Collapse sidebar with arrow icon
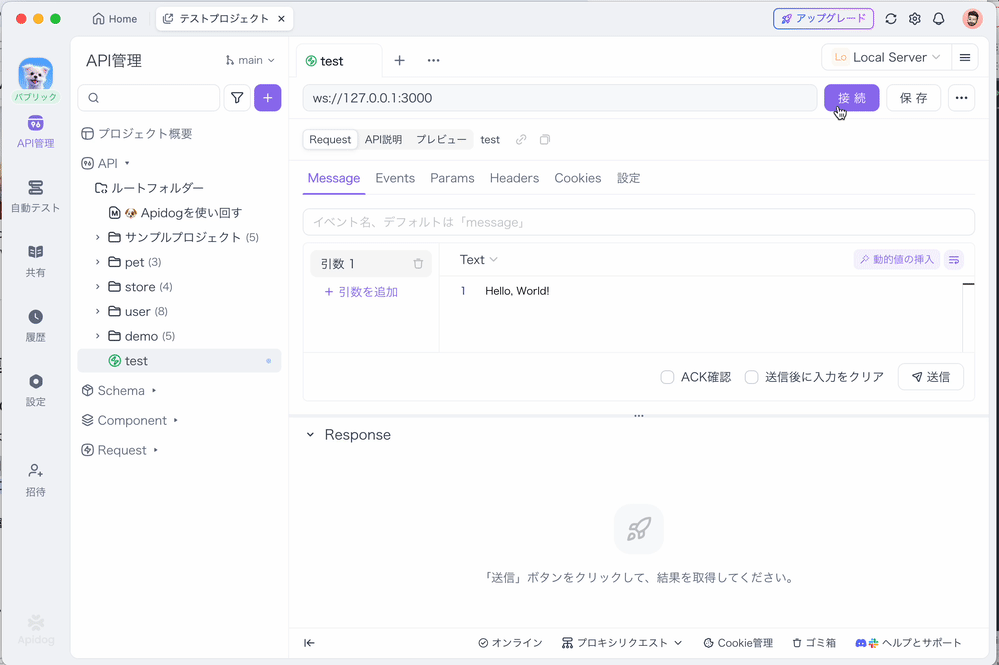This screenshot has width=999, height=665. 309,643
